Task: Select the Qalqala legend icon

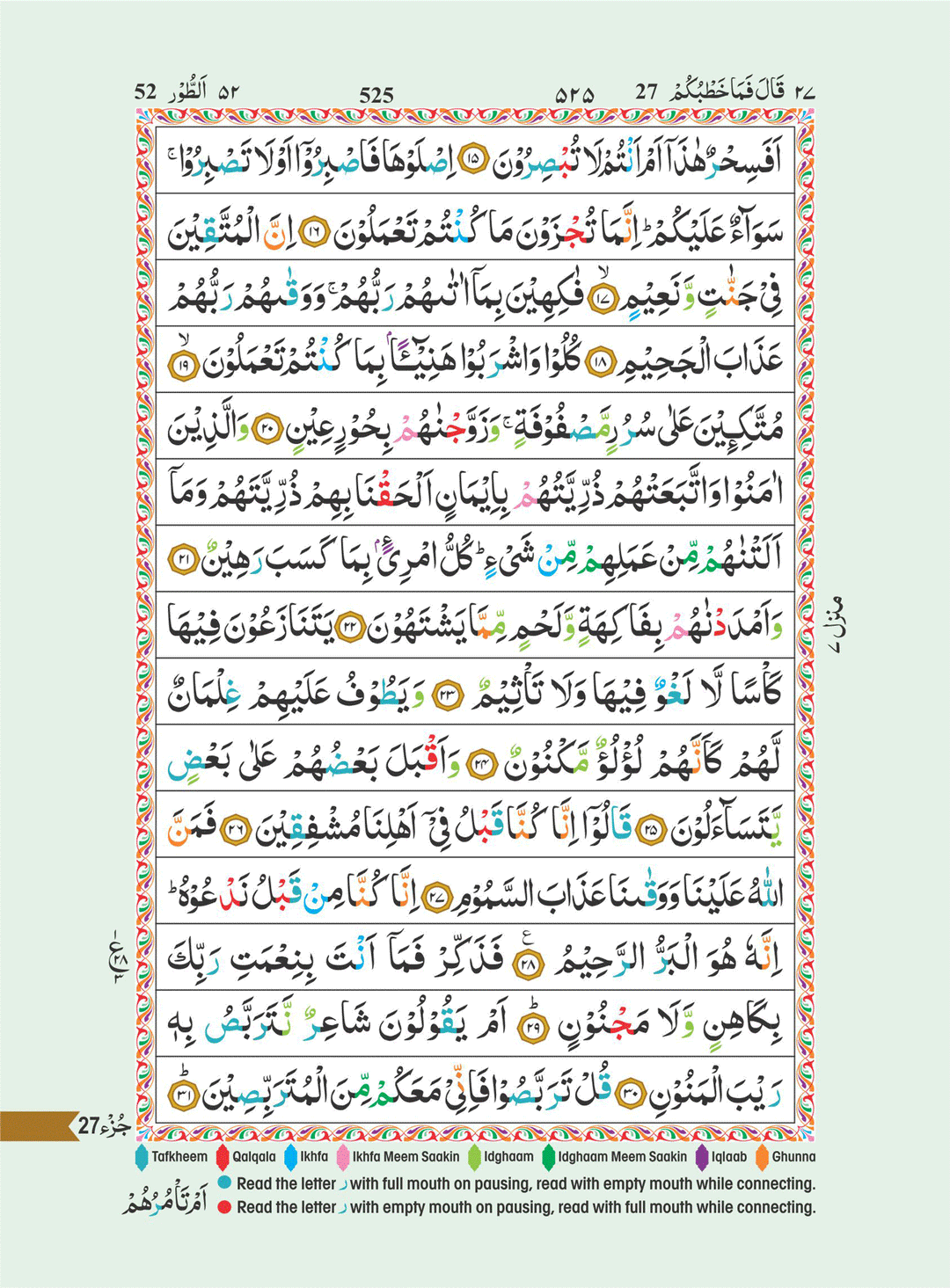Action: tap(222, 1157)
